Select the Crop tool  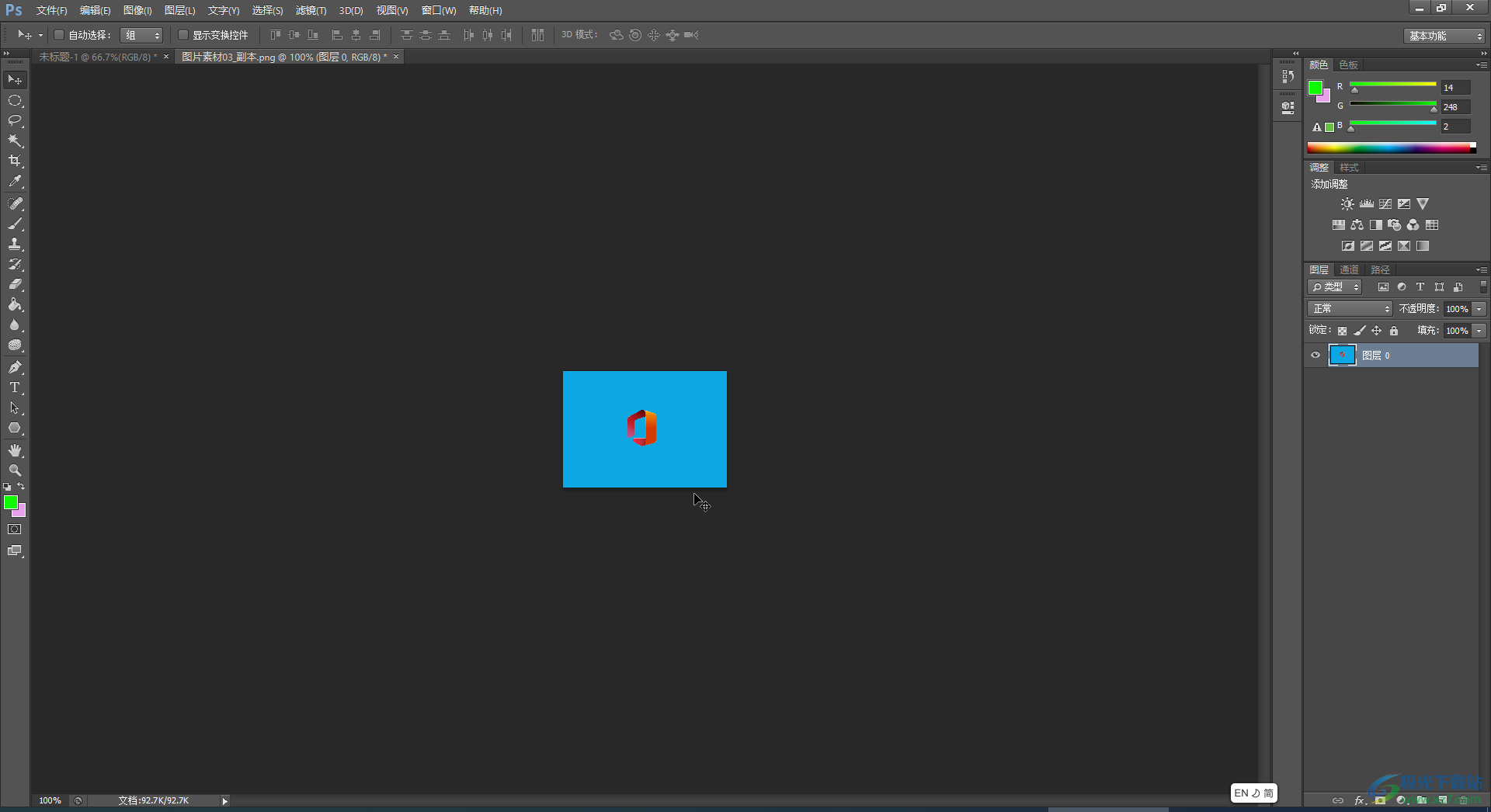pyautogui.click(x=15, y=161)
